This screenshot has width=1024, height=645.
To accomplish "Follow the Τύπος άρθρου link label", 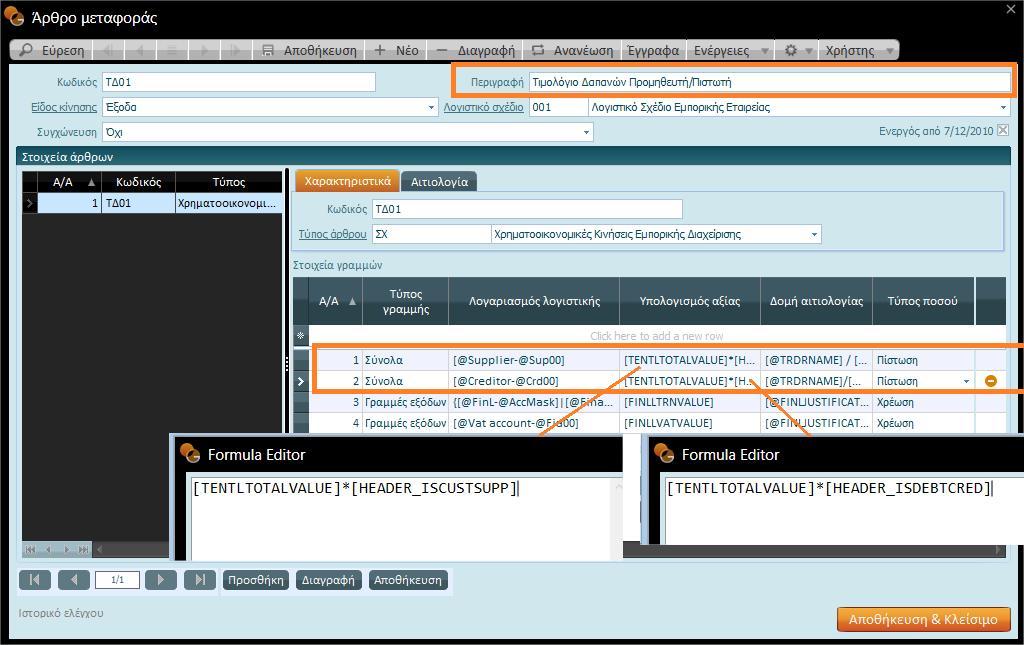I will point(332,234).
